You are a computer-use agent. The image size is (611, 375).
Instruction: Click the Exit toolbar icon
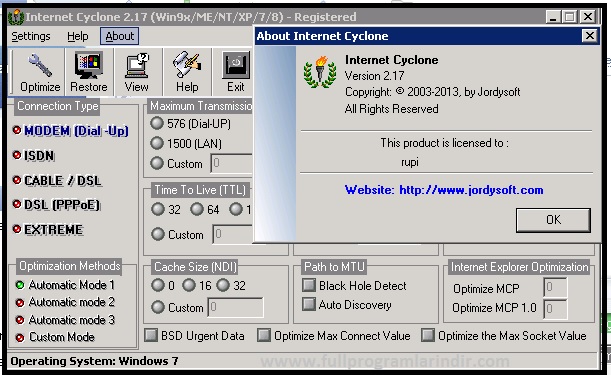tap(236, 65)
